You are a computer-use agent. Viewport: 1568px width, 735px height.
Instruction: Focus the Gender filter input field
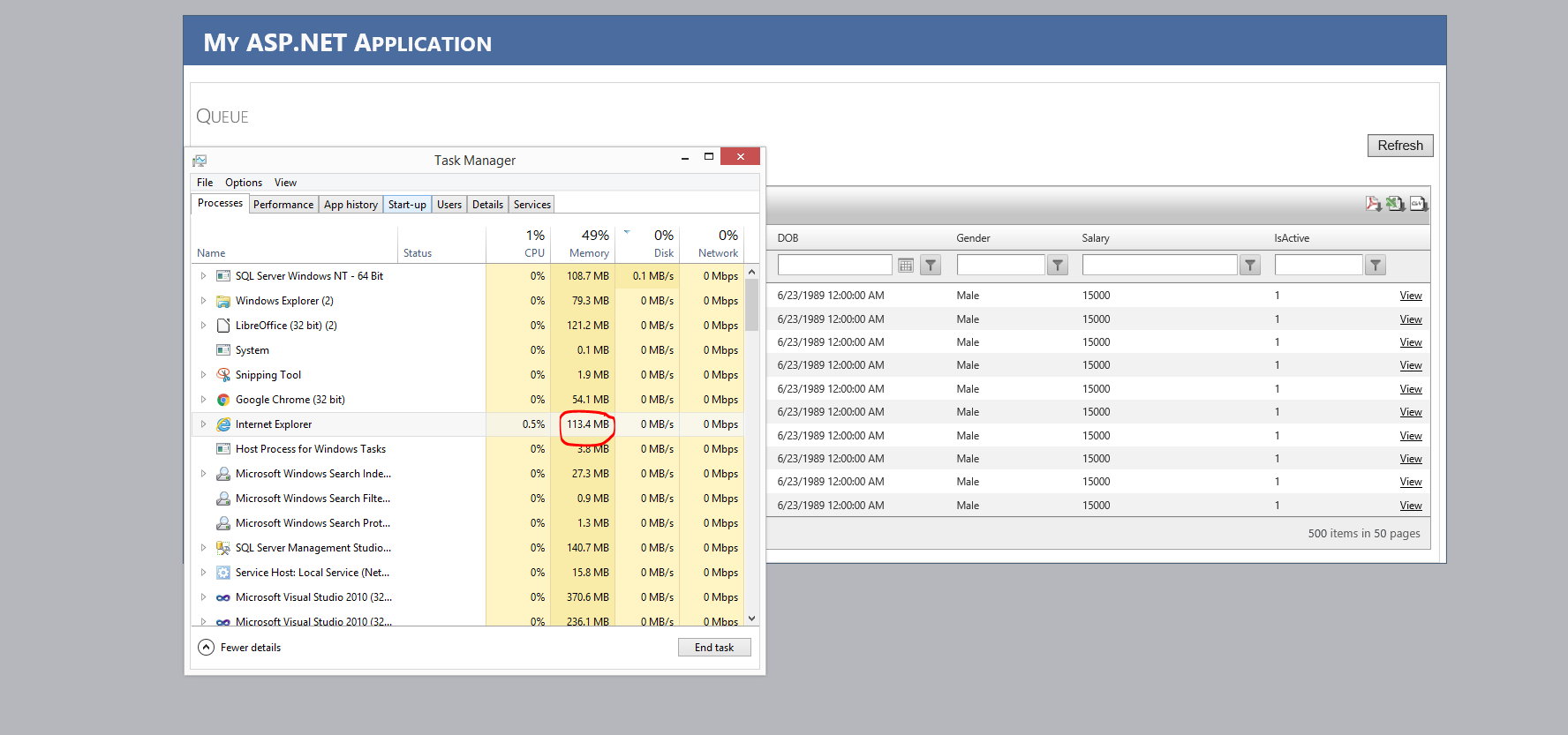[x=1000, y=265]
